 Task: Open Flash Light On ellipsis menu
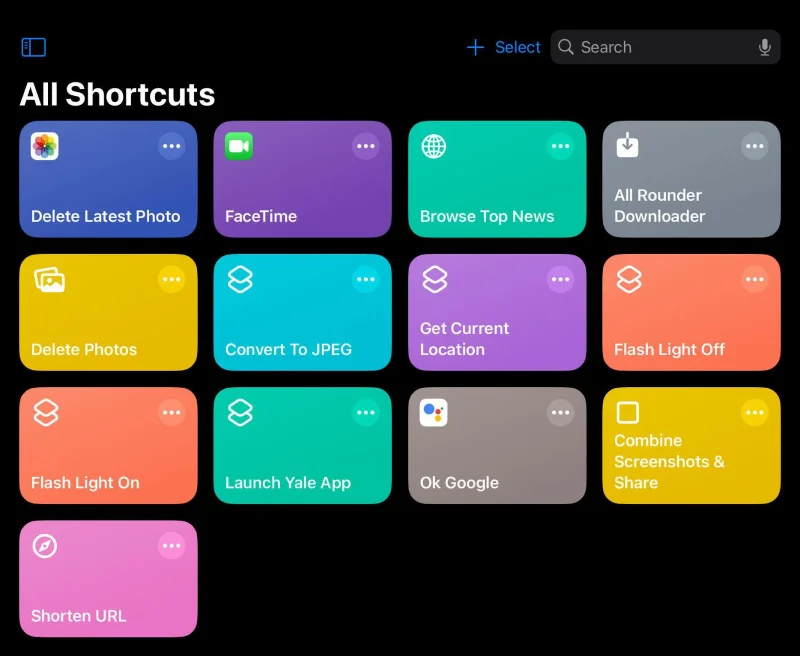[x=171, y=412]
